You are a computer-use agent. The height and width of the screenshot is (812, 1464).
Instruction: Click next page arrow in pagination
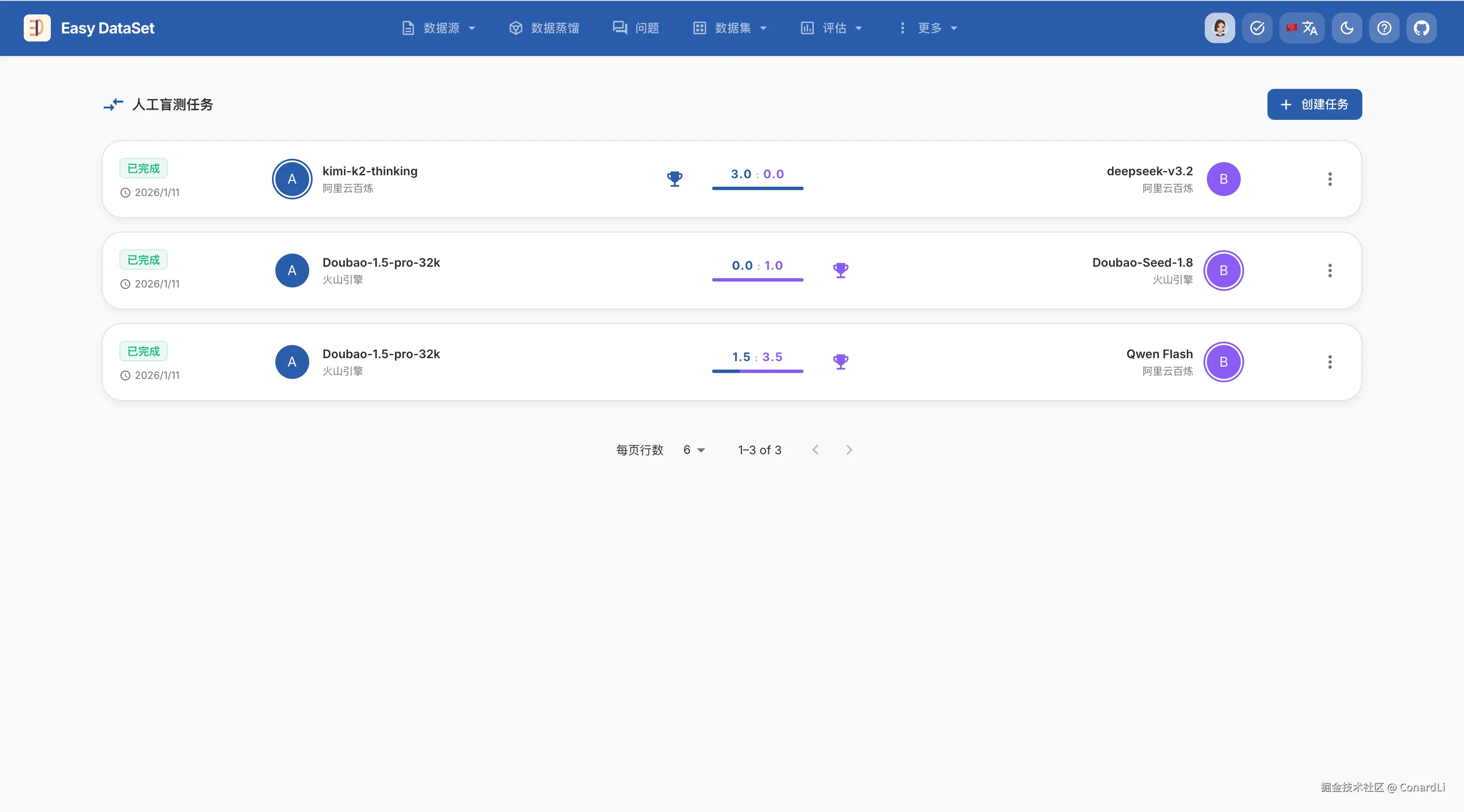coord(849,450)
